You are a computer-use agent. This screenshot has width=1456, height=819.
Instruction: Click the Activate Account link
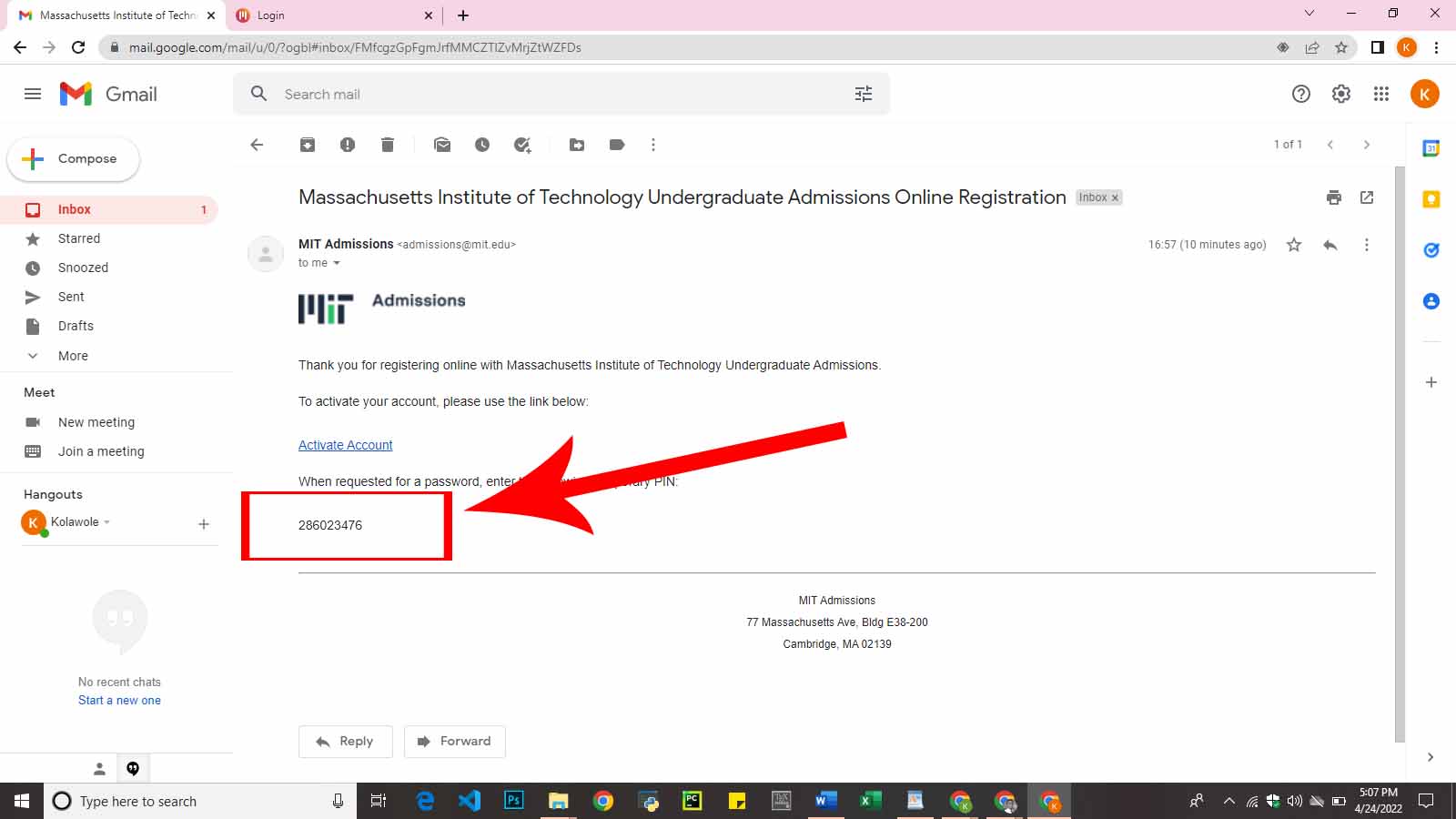click(345, 445)
